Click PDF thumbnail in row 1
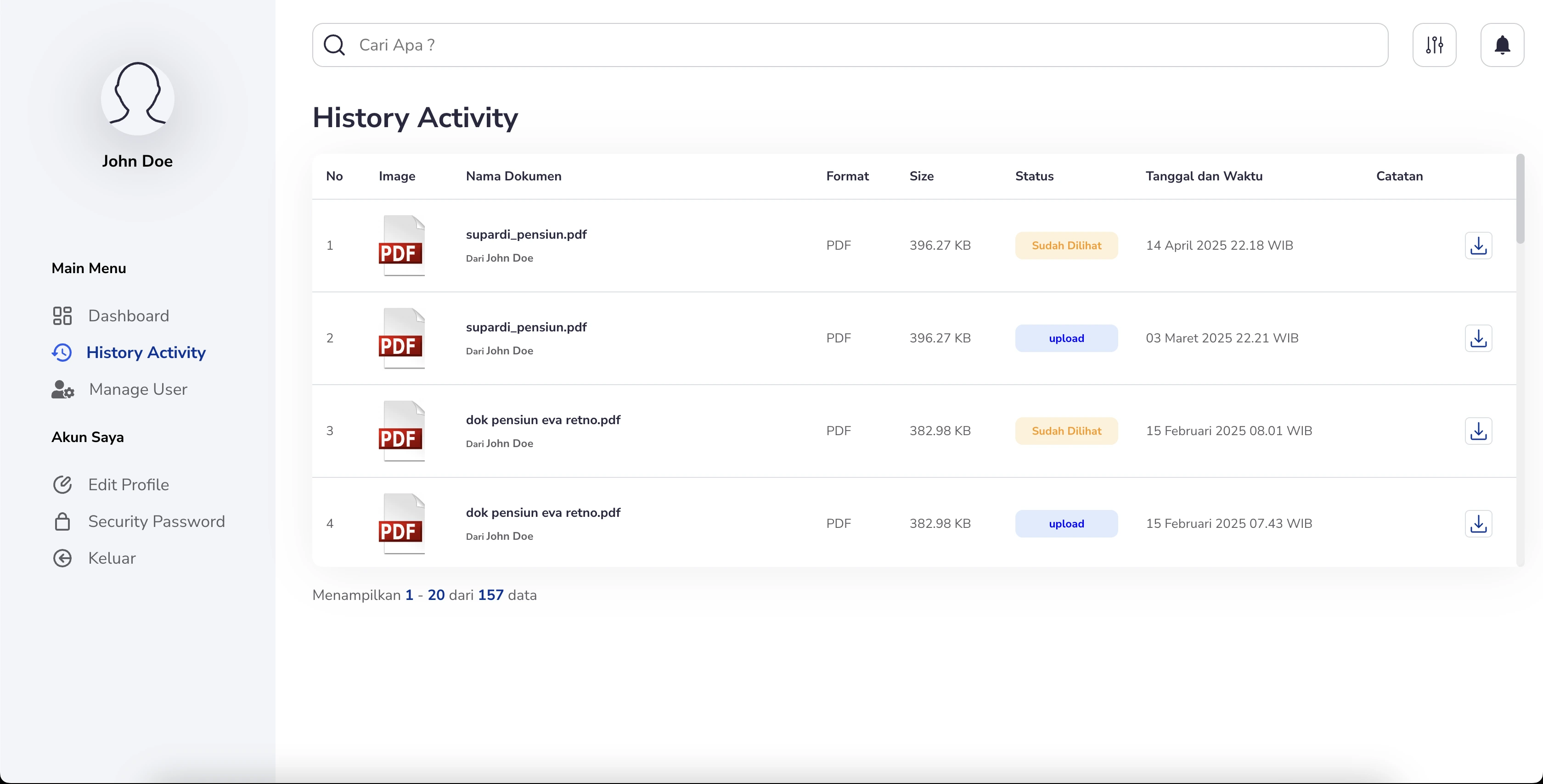 [x=402, y=246]
